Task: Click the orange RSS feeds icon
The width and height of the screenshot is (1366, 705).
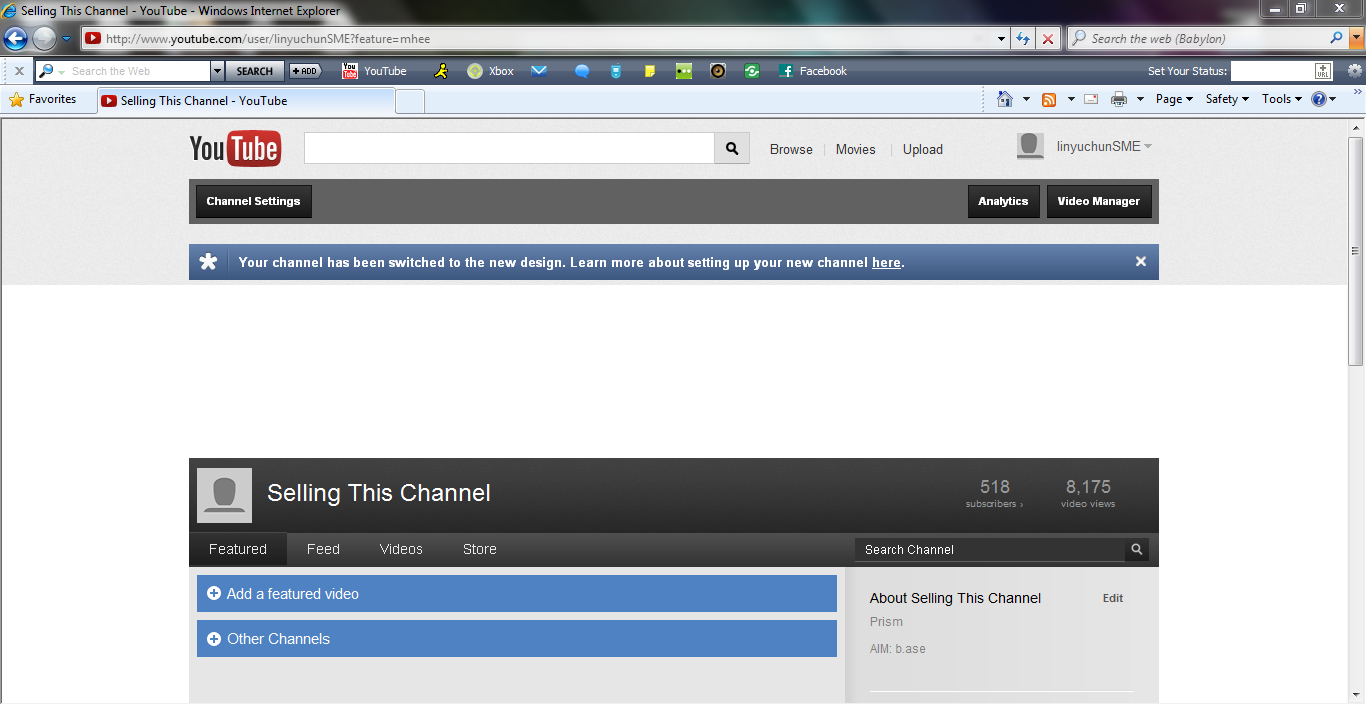Action: (1049, 99)
